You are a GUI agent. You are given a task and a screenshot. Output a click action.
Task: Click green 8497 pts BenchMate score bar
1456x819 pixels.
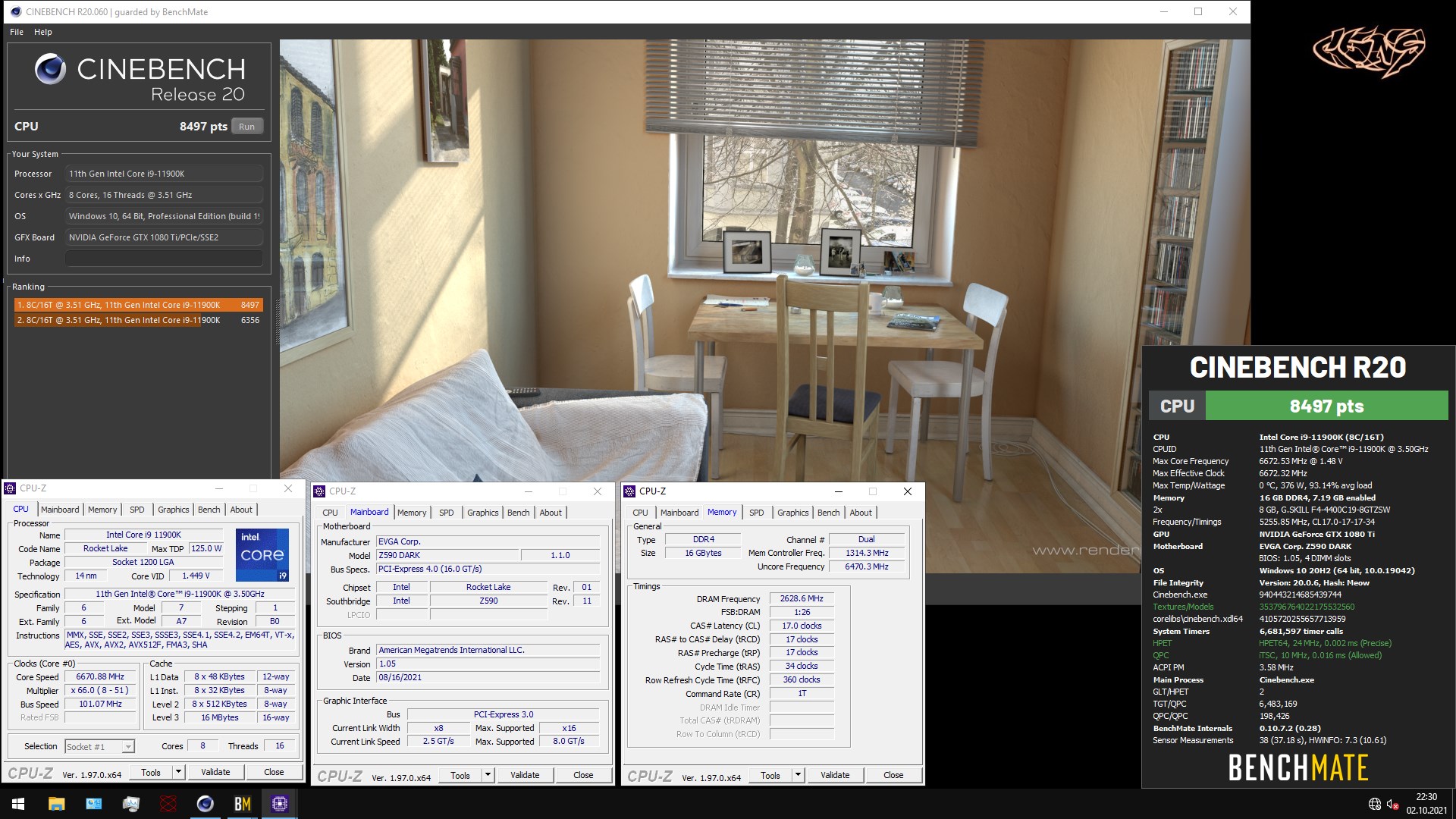[x=1326, y=406]
